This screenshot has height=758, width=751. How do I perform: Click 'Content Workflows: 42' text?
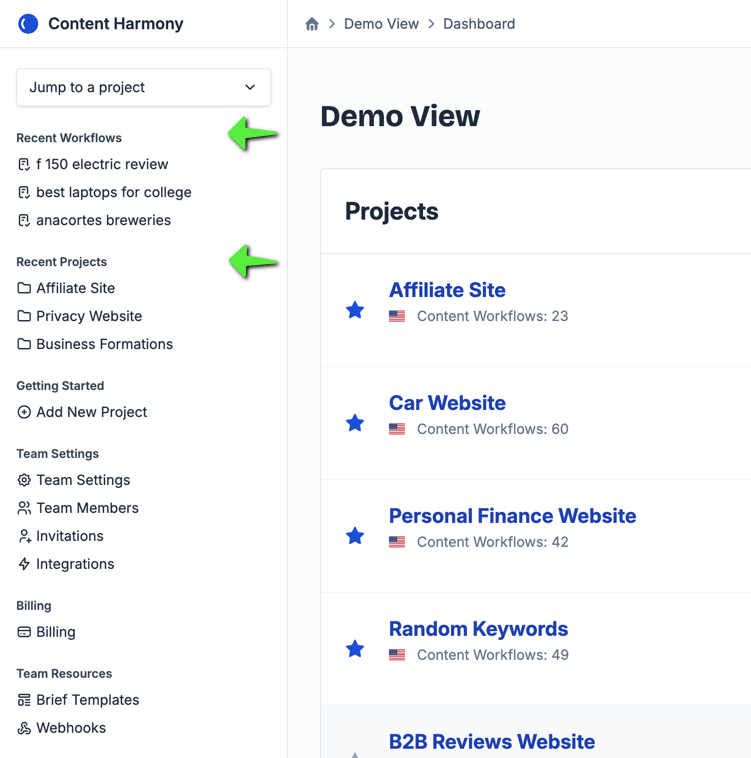pyautogui.click(x=492, y=542)
